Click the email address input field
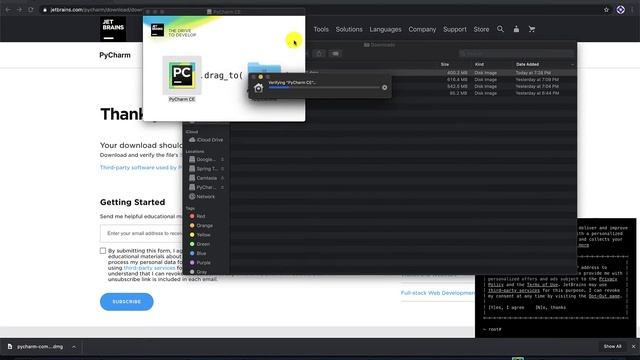The image size is (640, 360). click(x=141, y=233)
